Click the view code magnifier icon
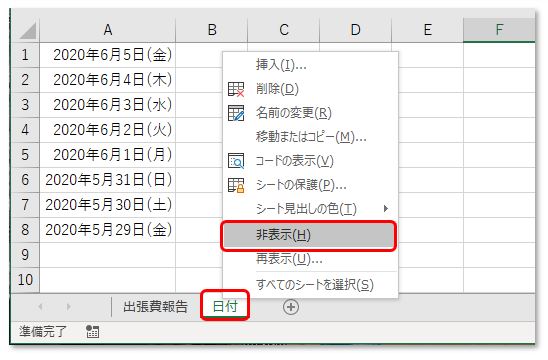Viewport: 548px width, 360px height. [236, 161]
